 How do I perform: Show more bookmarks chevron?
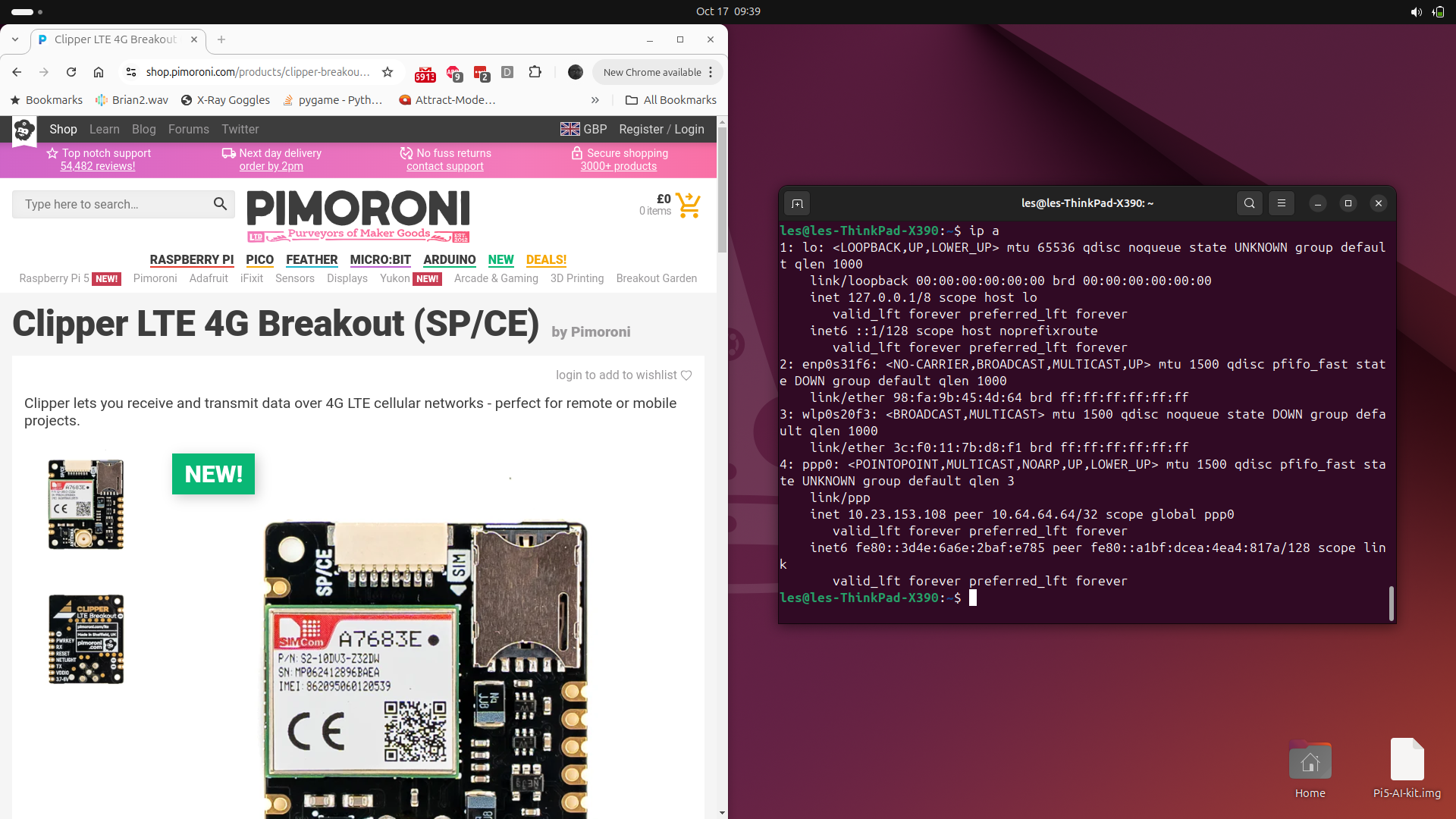click(595, 100)
